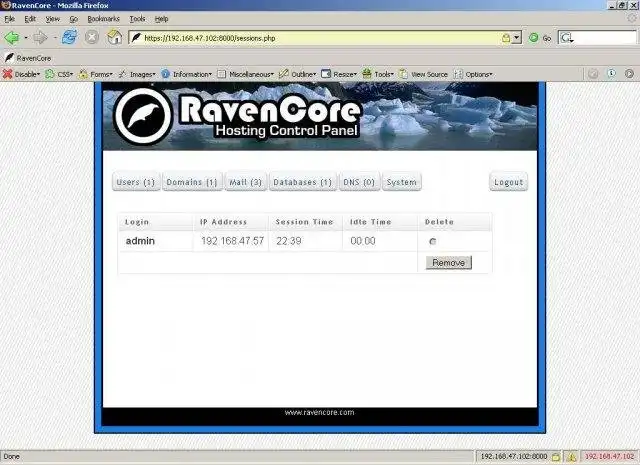Go to Users (1) section

point(136,182)
